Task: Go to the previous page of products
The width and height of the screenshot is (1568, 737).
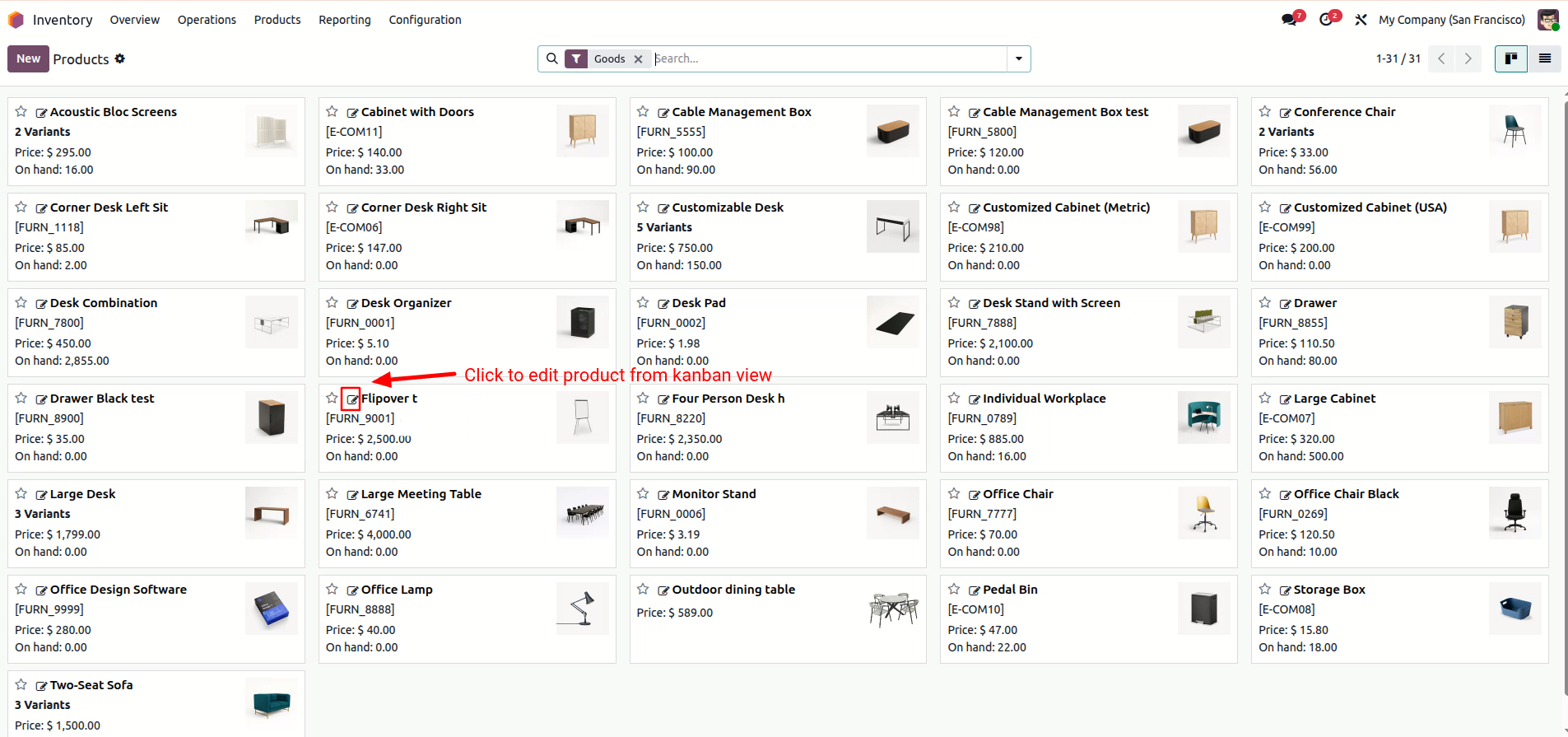Action: [x=1441, y=58]
